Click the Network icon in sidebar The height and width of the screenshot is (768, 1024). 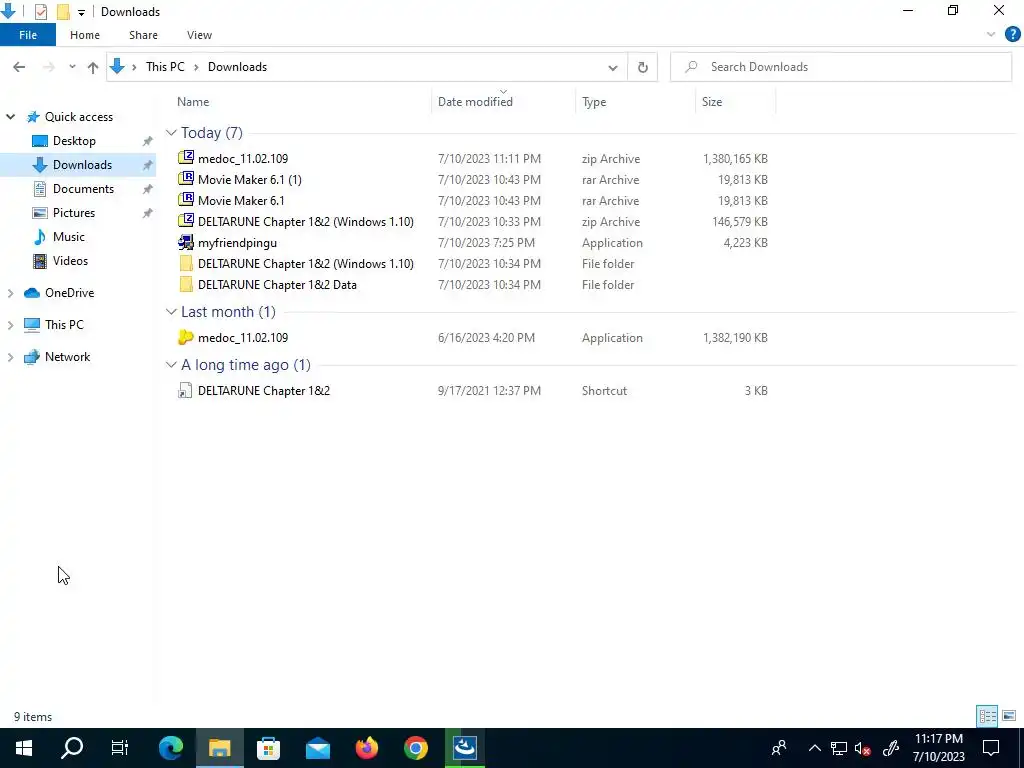click(x=31, y=357)
